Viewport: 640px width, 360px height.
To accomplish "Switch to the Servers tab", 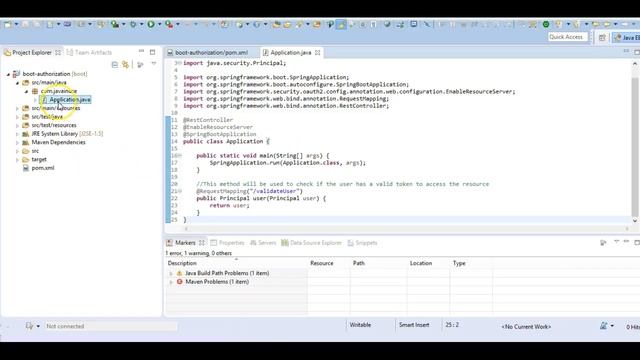I will pyautogui.click(x=263, y=243).
